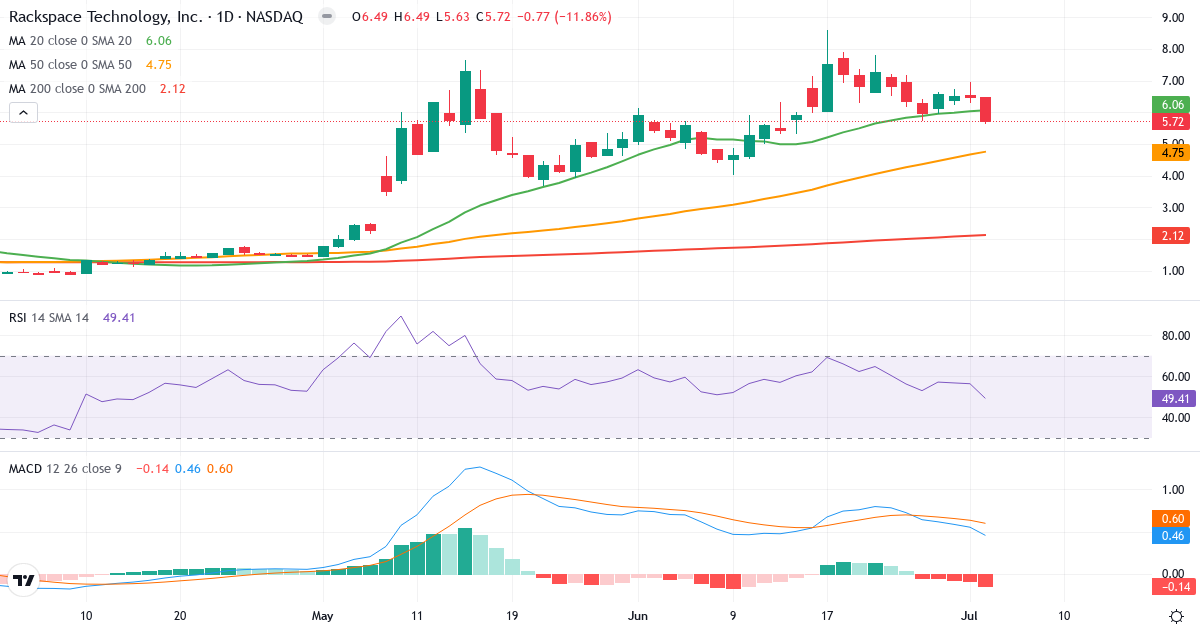The image size is (1200, 630).
Task: Click the orange 0.60 MACD signal label
Action: tap(1169, 518)
